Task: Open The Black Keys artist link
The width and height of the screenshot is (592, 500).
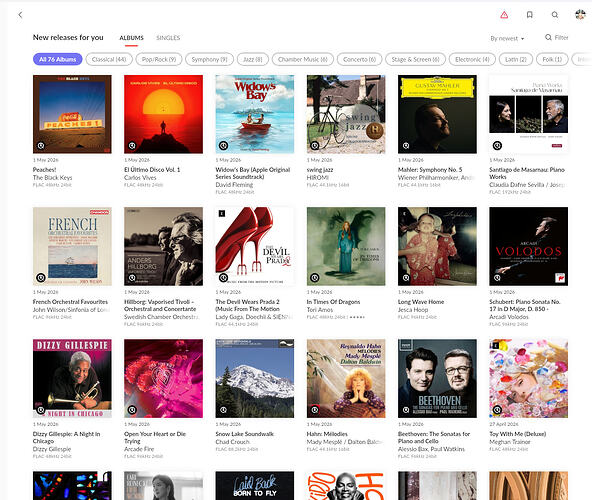Action: tap(52, 177)
